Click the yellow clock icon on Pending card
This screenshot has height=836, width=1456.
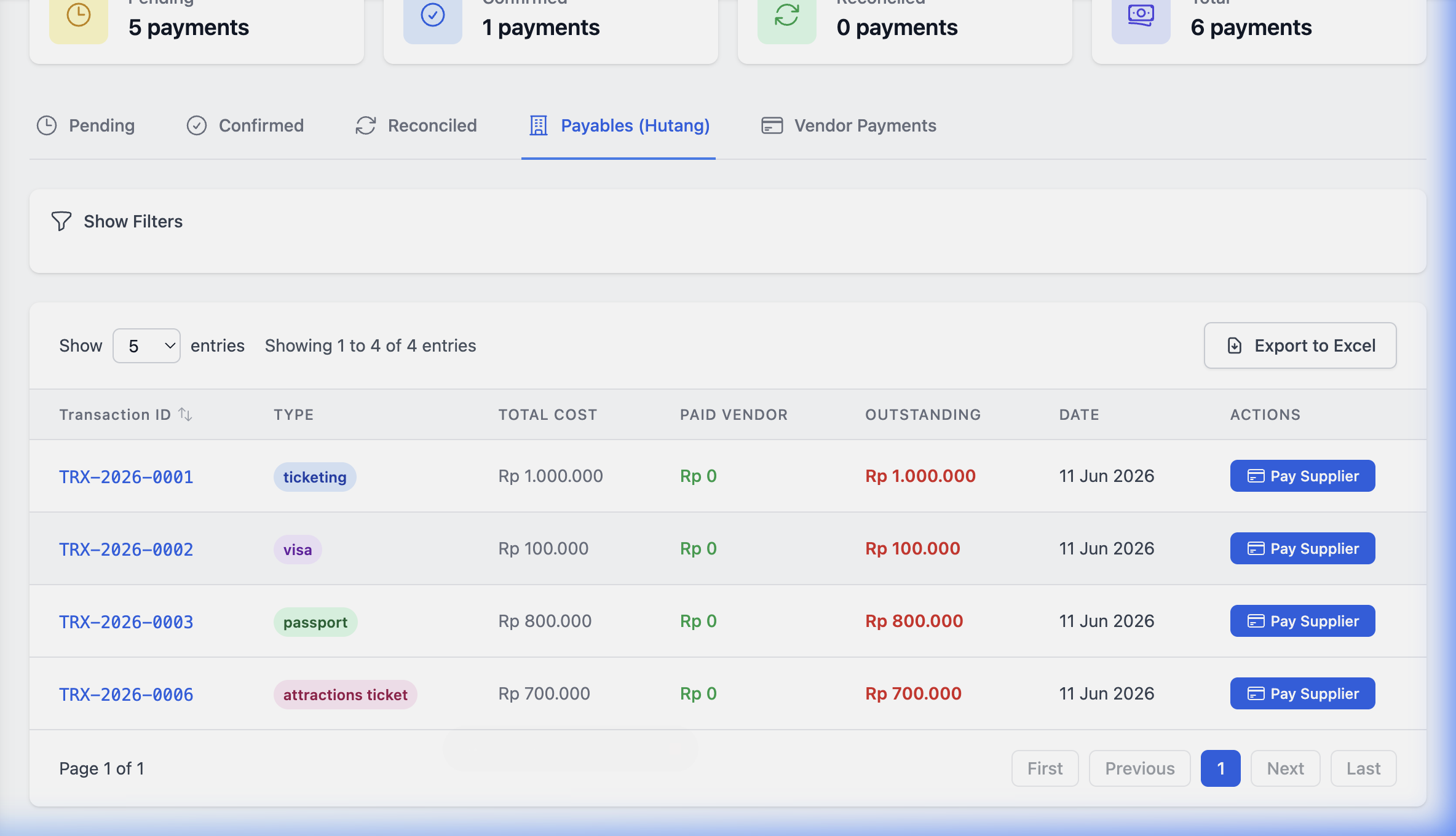tap(79, 15)
